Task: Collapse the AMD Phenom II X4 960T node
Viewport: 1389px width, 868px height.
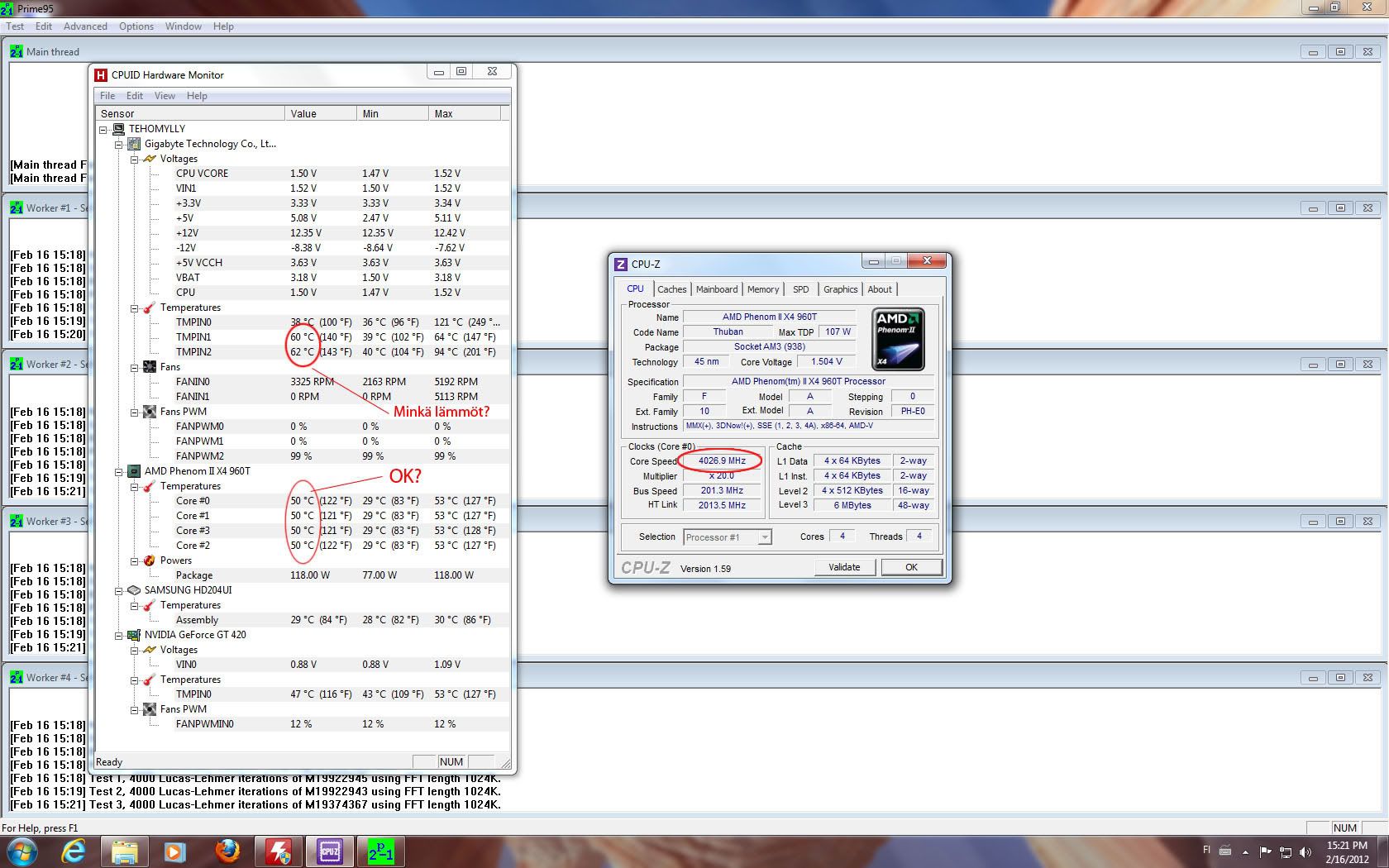Action: pos(118,471)
